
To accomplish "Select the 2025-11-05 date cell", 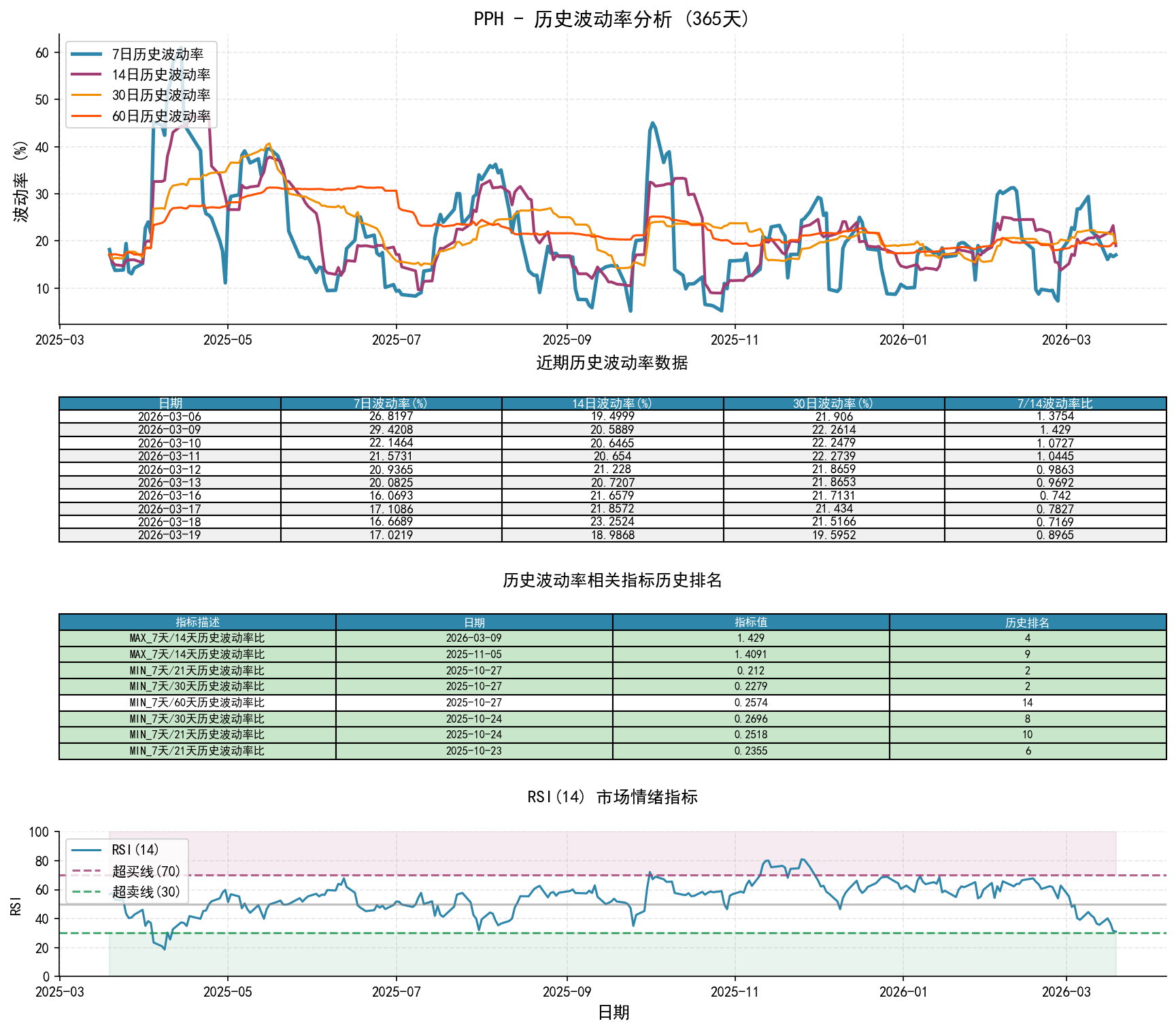I will (x=474, y=655).
